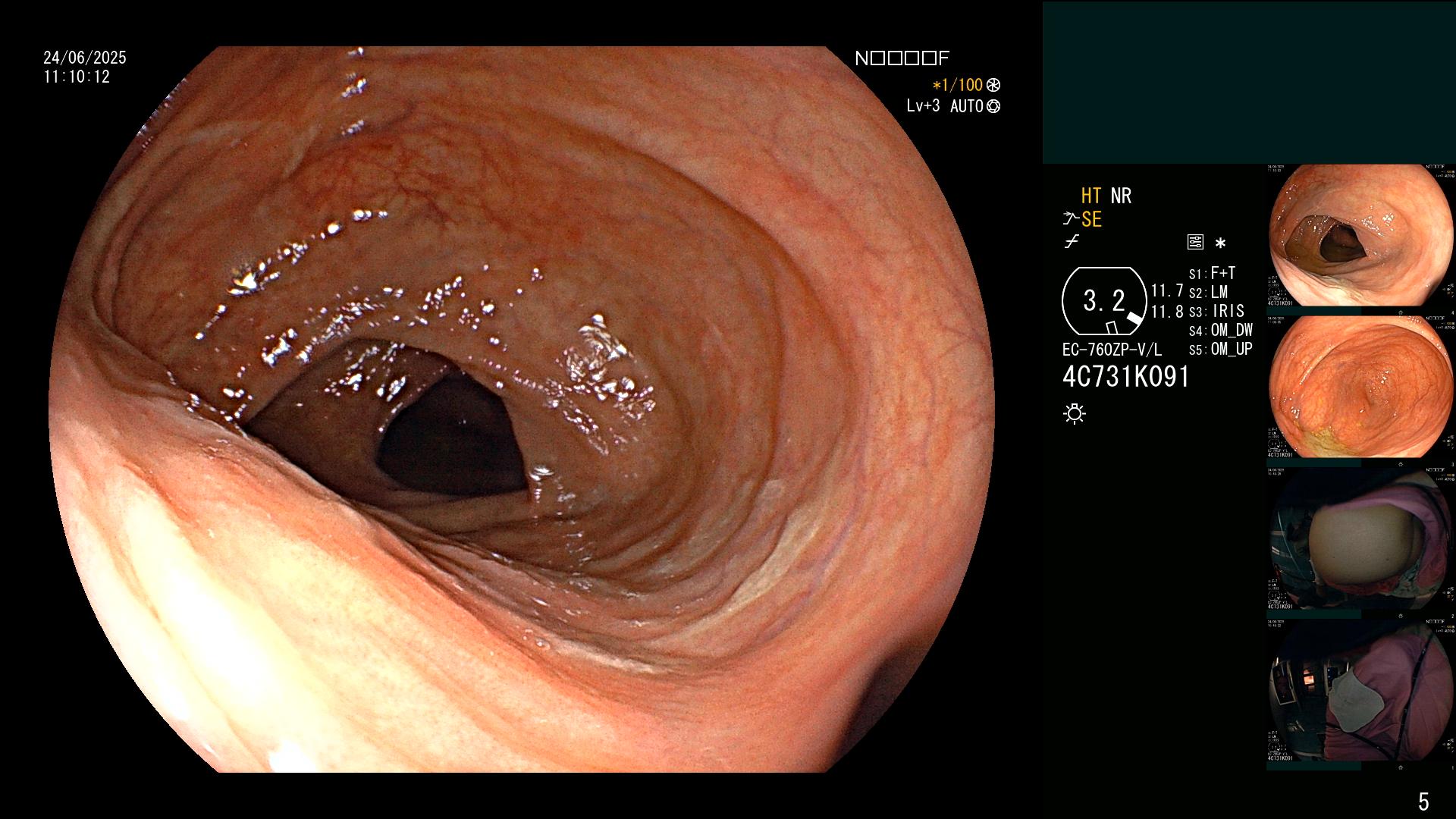The height and width of the screenshot is (819, 1456).
Task: Open the third thumbnail showing patient exterior
Action: 1360,538
